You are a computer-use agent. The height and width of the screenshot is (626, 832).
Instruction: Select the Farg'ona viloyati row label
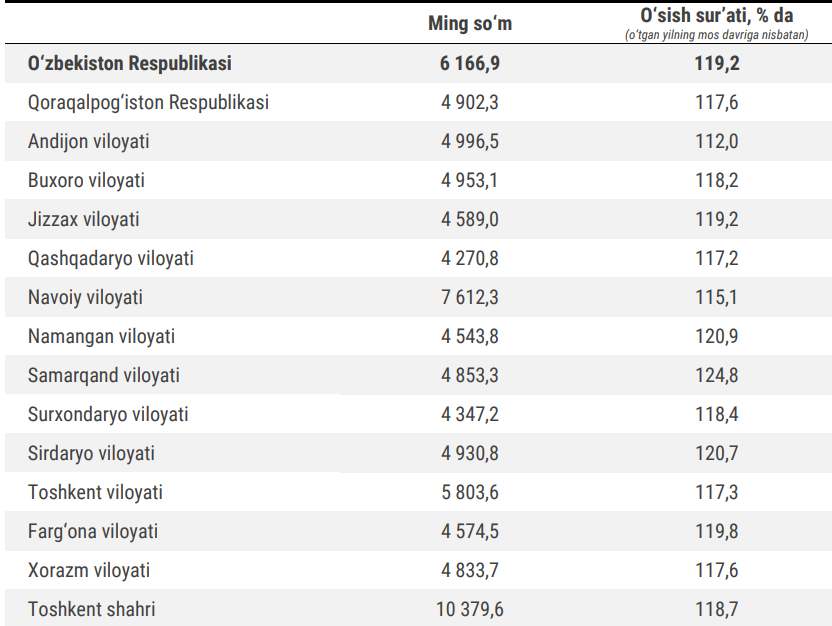[x=93, y=531]
